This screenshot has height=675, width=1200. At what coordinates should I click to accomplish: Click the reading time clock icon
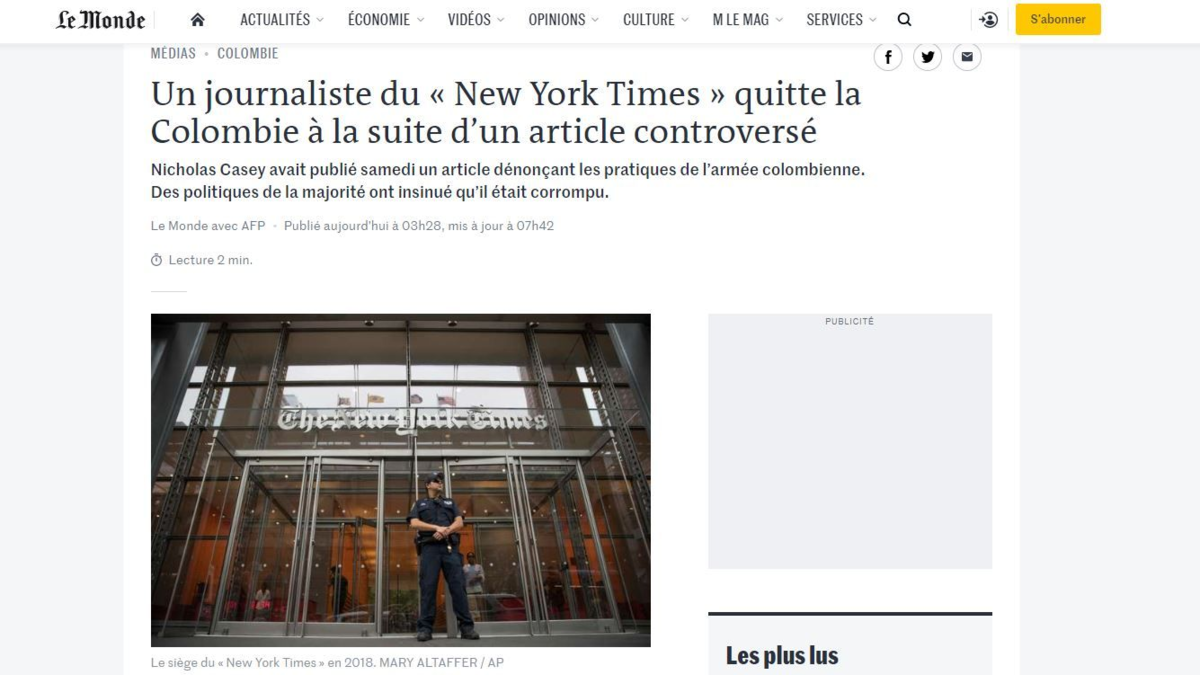156,260
